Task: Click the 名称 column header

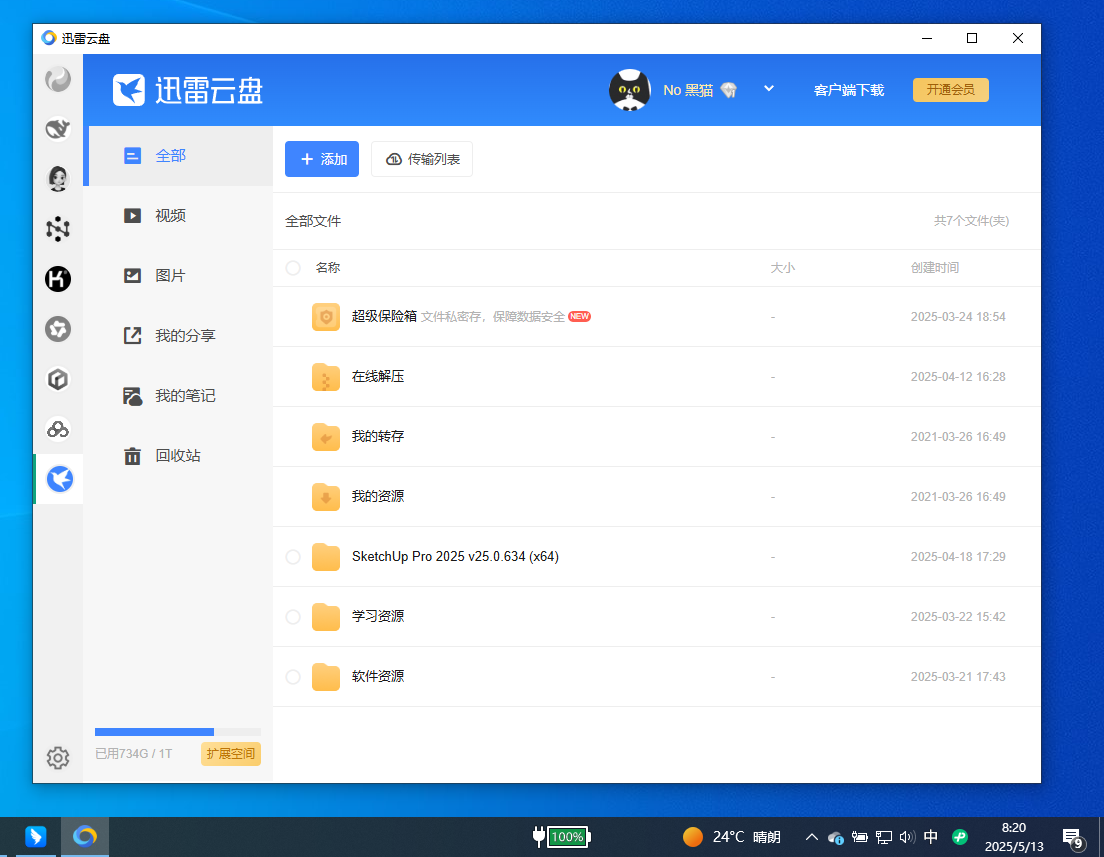Action: click(x=328, y=268)
